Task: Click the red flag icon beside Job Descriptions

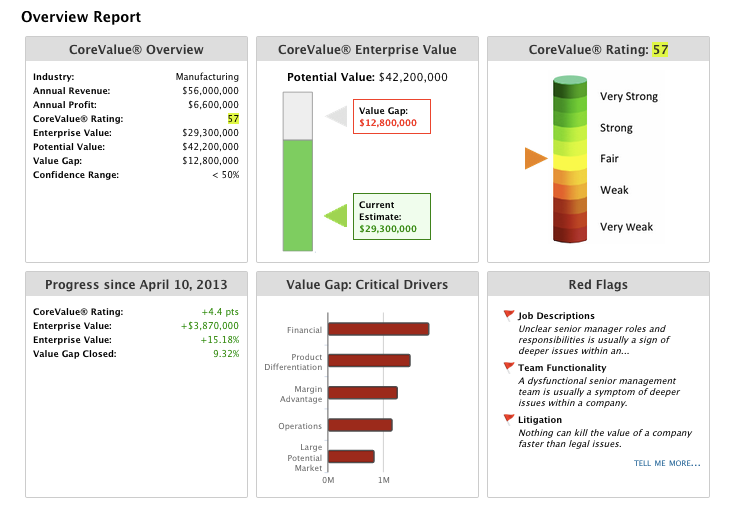Action: [509, 315]
